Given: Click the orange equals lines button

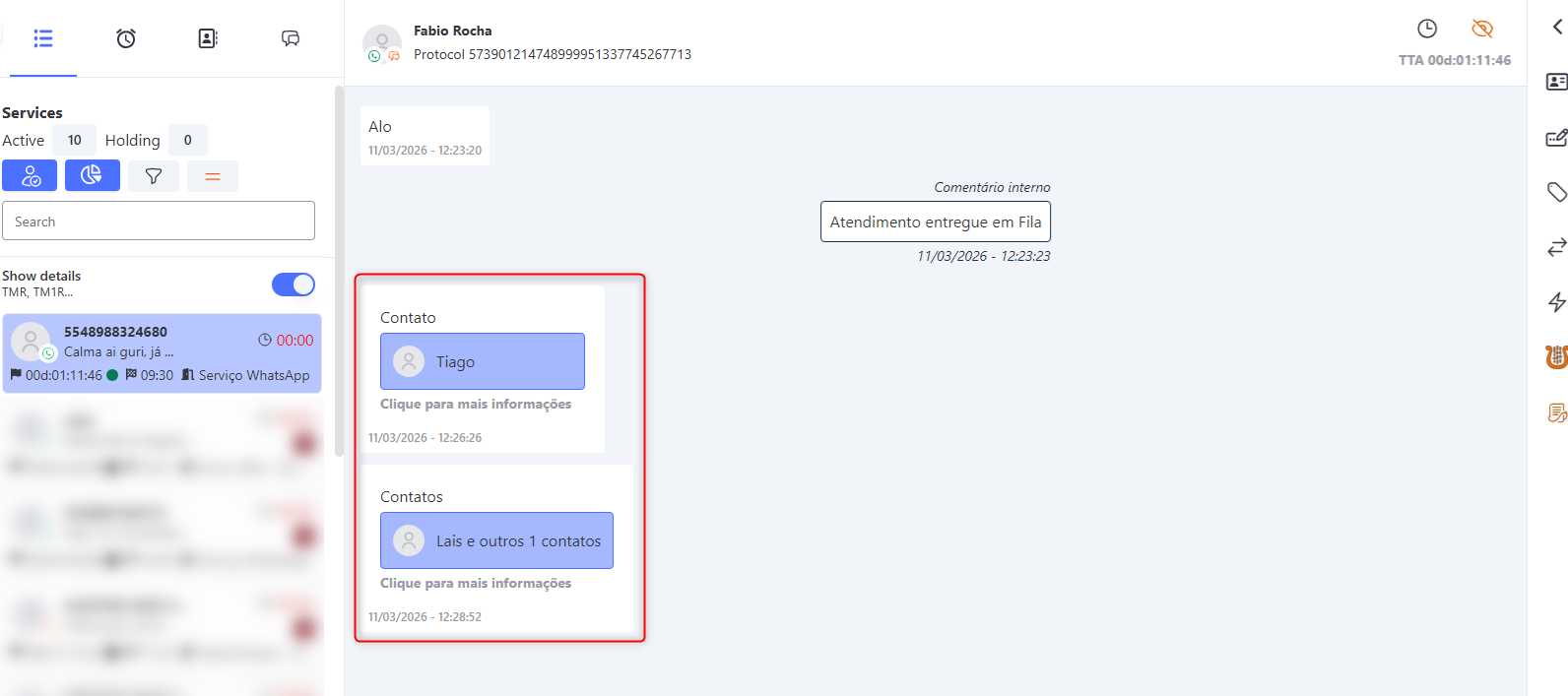Looking at the screenshot, I should click(x=213, y=176).
